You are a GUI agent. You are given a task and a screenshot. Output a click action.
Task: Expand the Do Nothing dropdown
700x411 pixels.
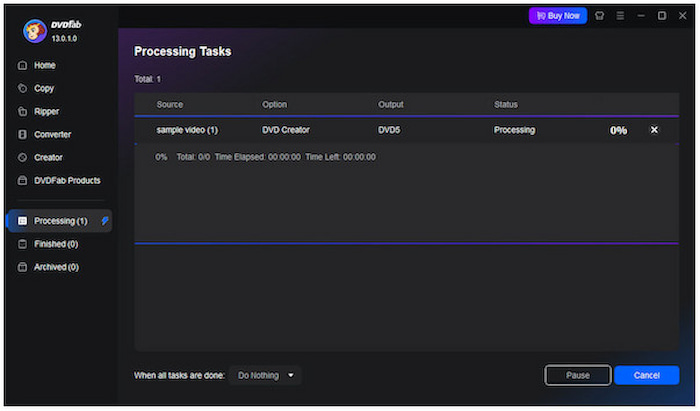265,375
